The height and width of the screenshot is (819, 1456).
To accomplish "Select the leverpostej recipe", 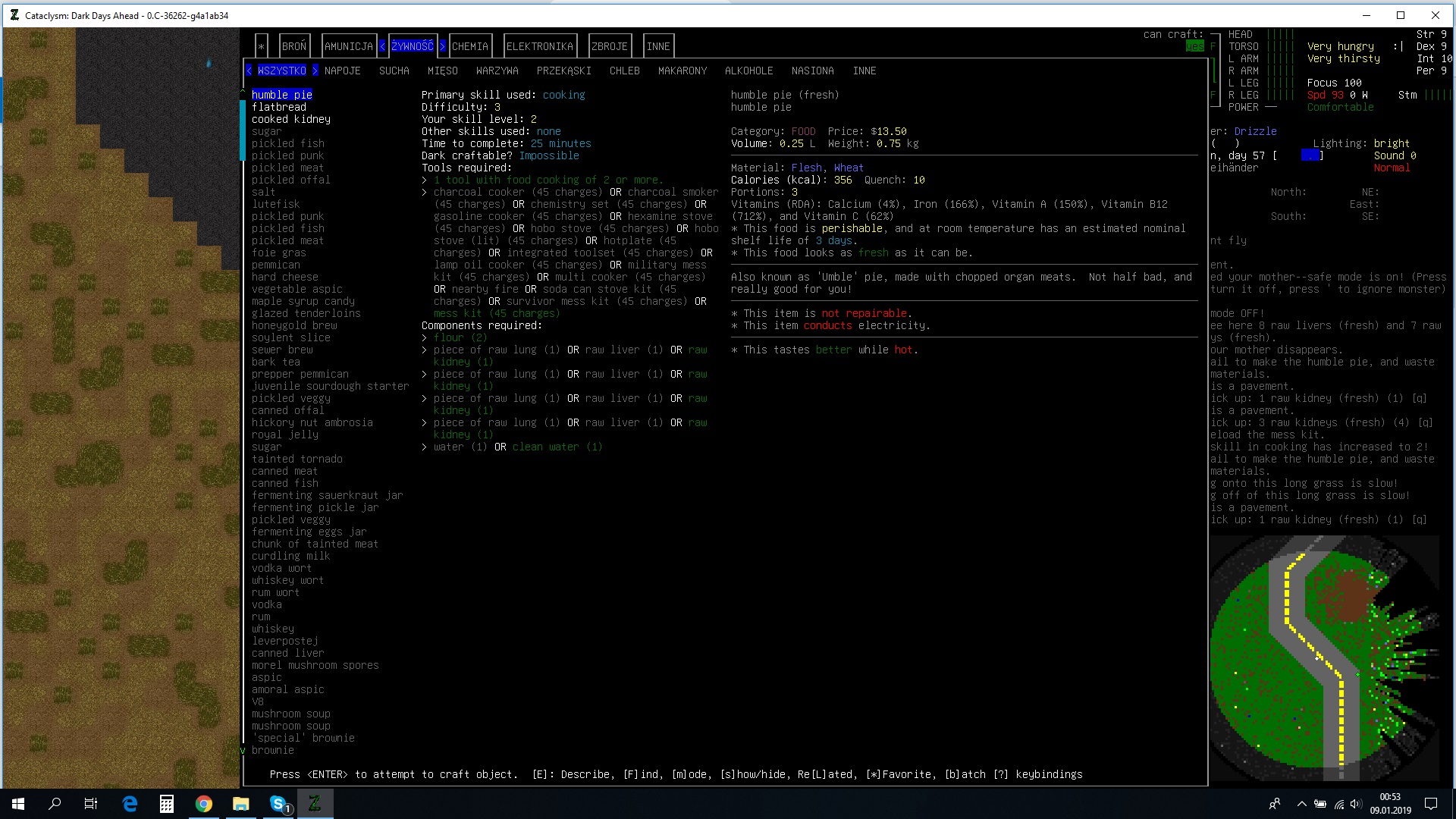I will [x=285, y=641].
